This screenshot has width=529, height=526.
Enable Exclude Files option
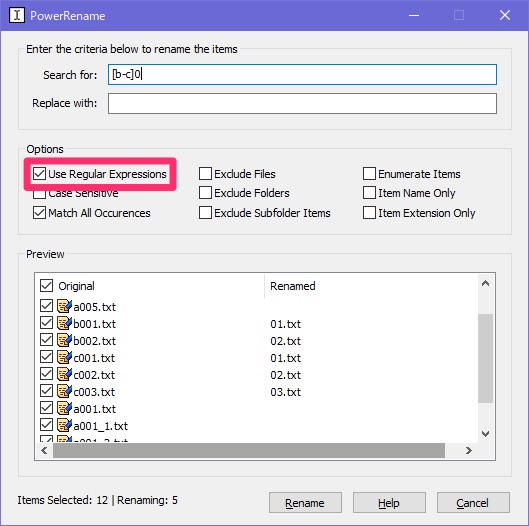coord(205,174)
